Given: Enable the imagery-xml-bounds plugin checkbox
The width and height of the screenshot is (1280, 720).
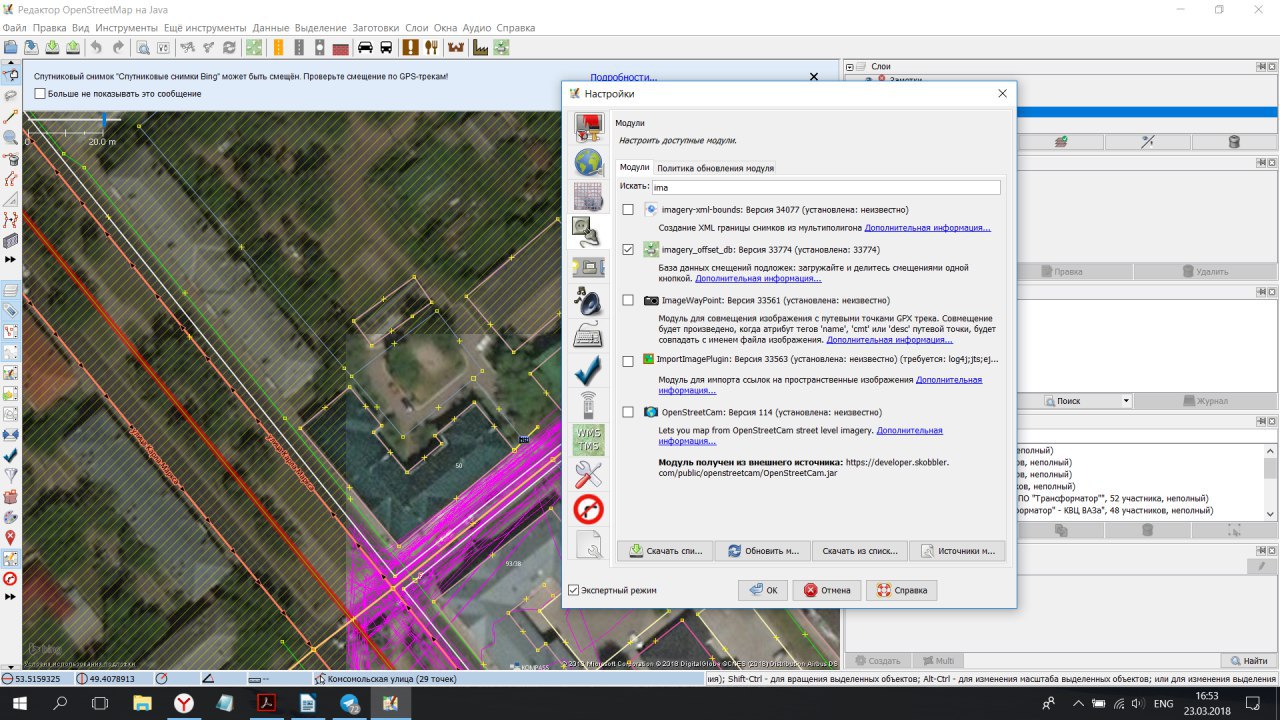Looking at the screenshot, I should (x=628, y=210).
